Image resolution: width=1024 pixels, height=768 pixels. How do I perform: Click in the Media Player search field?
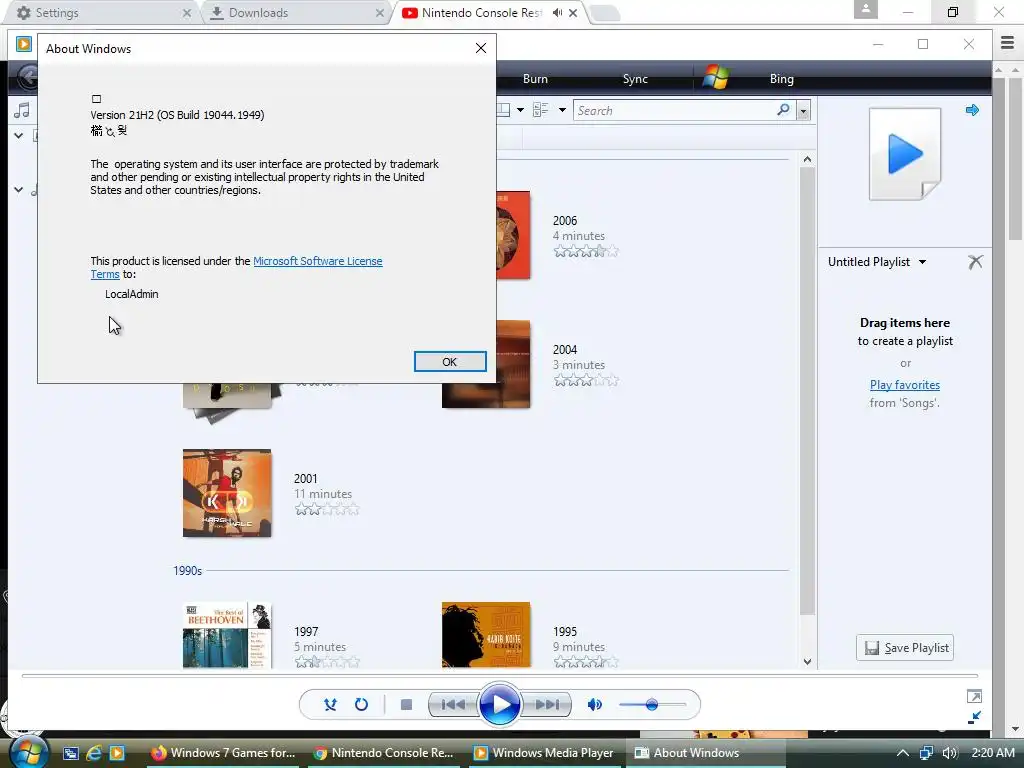673,110
